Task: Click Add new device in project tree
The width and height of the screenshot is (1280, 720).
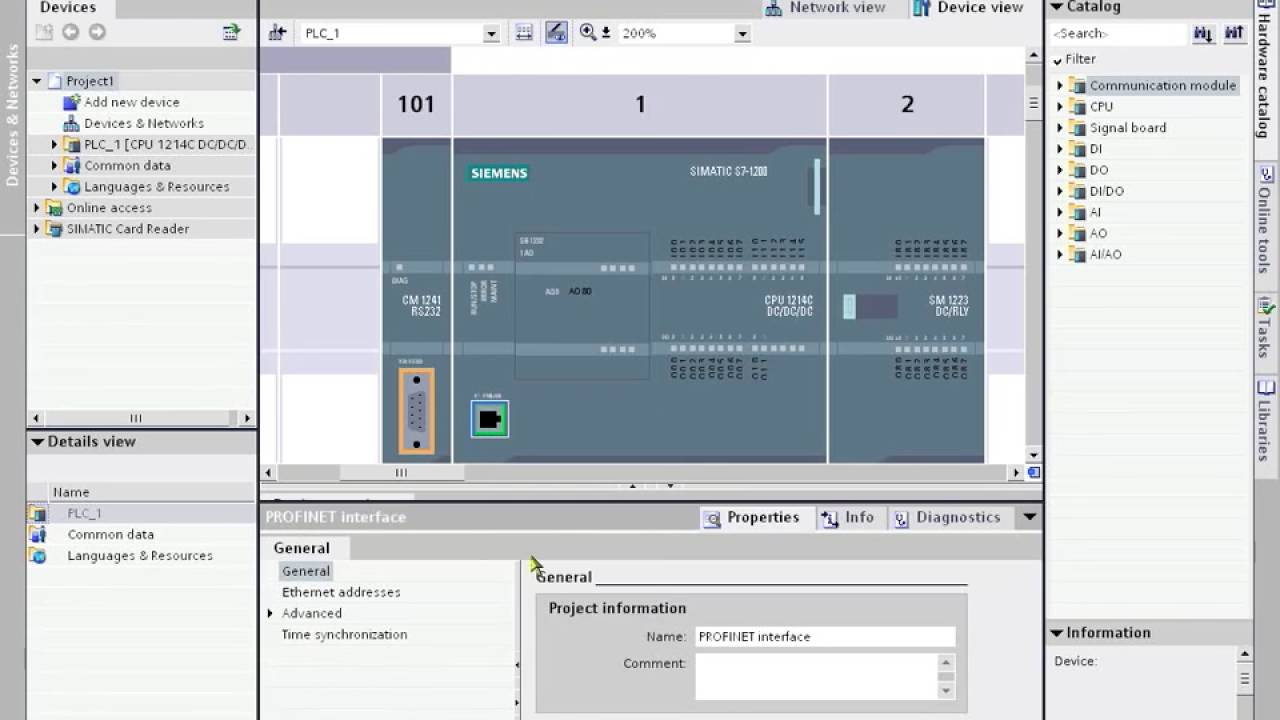Action: [132, 102]
